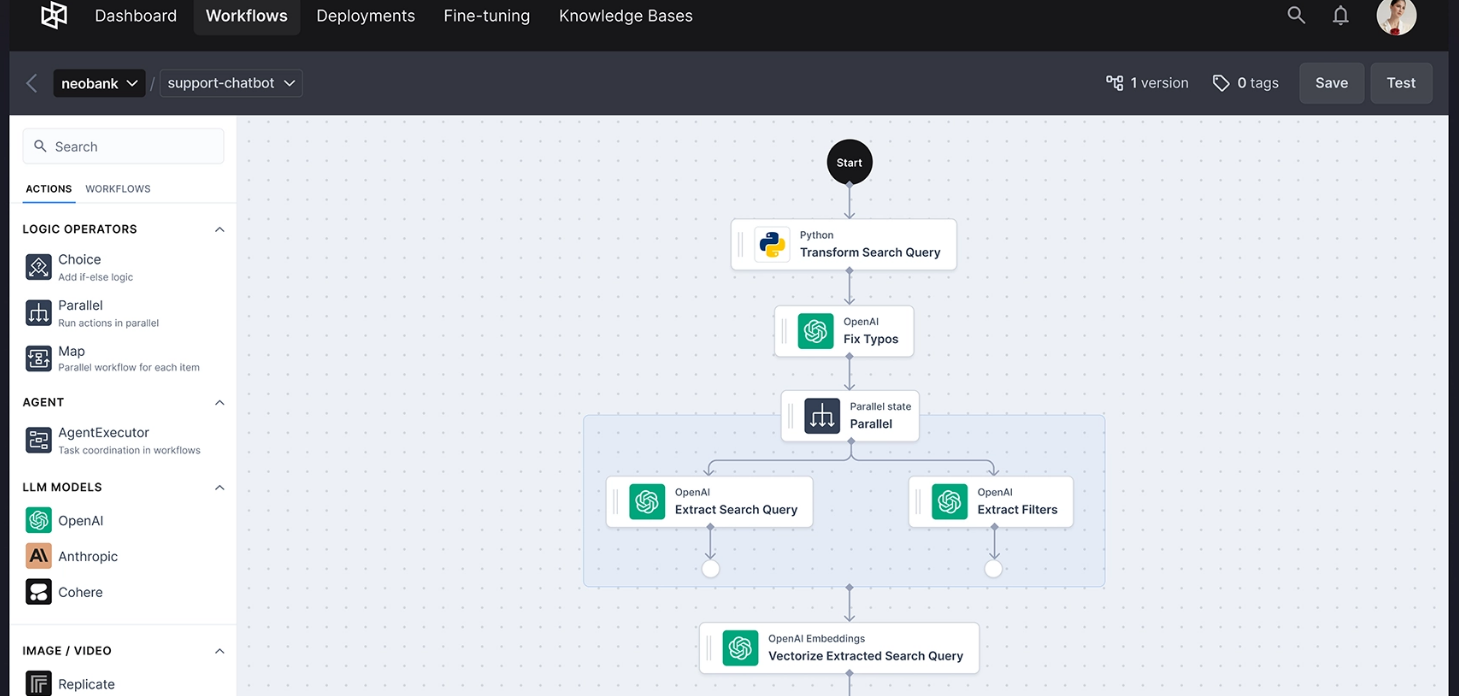The height and width of the screenshot is (696, 1459).
Task: Open notifications bell
Action: click(1341, 15)
